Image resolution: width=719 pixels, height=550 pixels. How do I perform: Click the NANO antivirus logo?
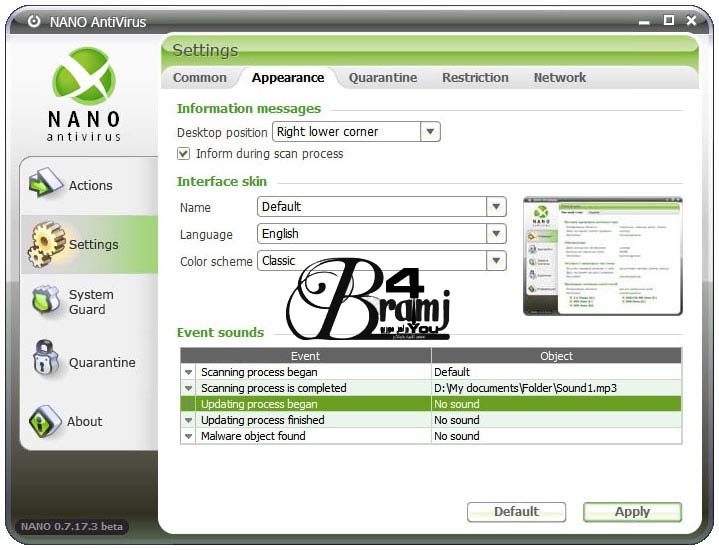point(83,95)
